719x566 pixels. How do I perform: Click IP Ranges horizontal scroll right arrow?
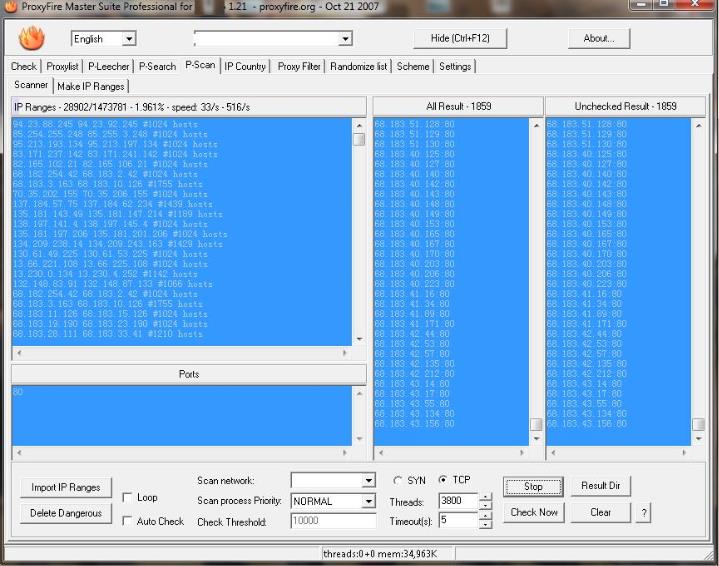click(344, 353)
